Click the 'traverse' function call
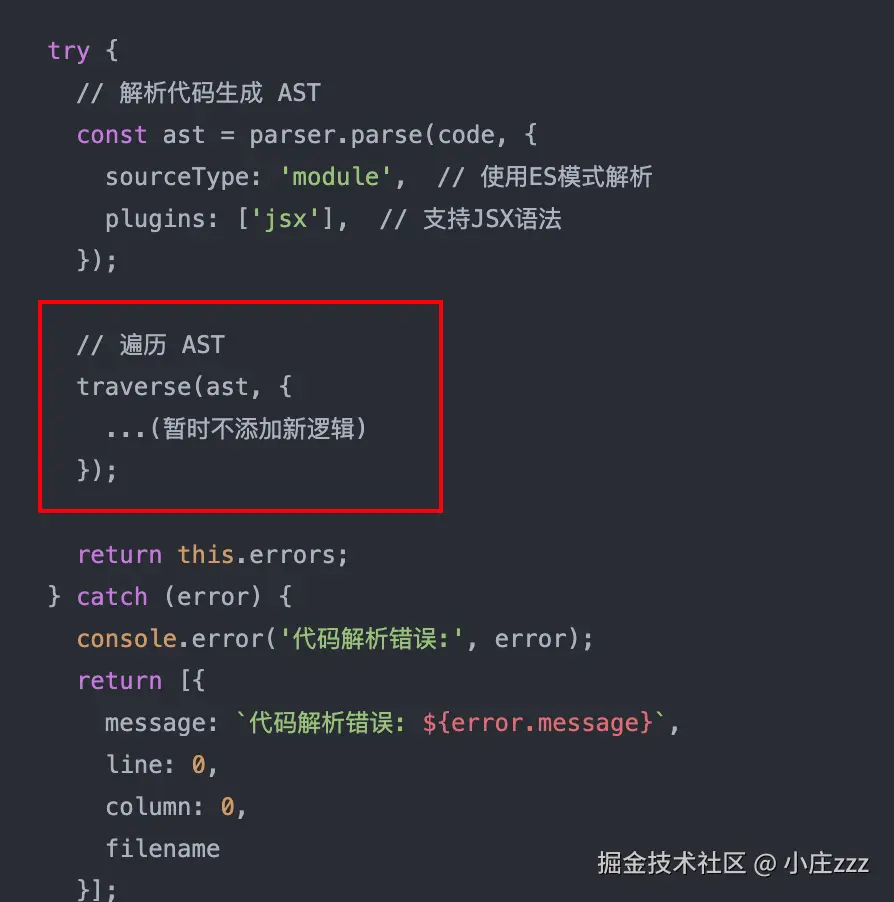 point(133,387)
